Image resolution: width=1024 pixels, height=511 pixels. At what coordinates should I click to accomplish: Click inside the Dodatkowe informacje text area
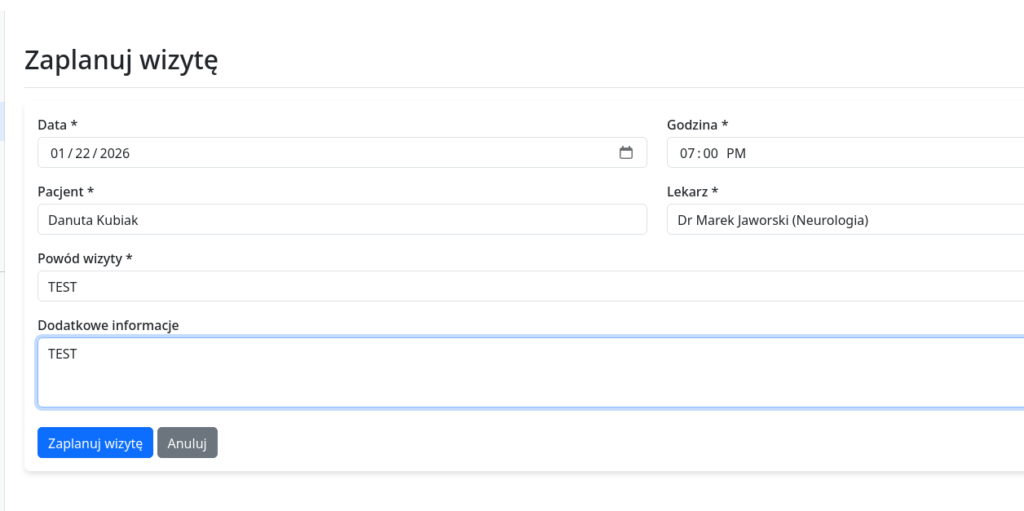[x=530, y=372]
